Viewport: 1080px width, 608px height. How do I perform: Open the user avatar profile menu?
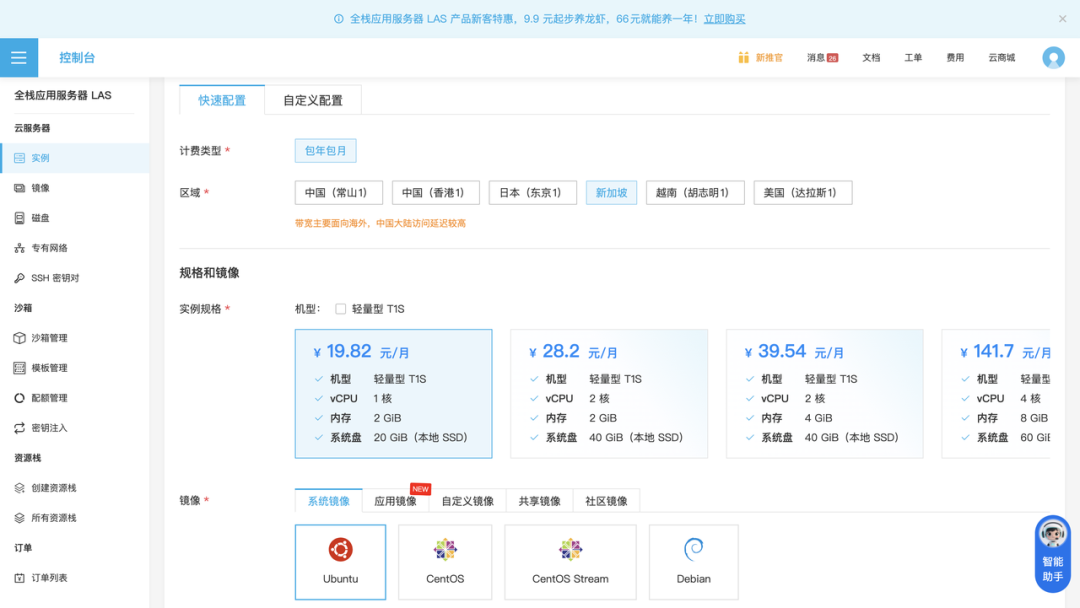(x=1053, y=58)
